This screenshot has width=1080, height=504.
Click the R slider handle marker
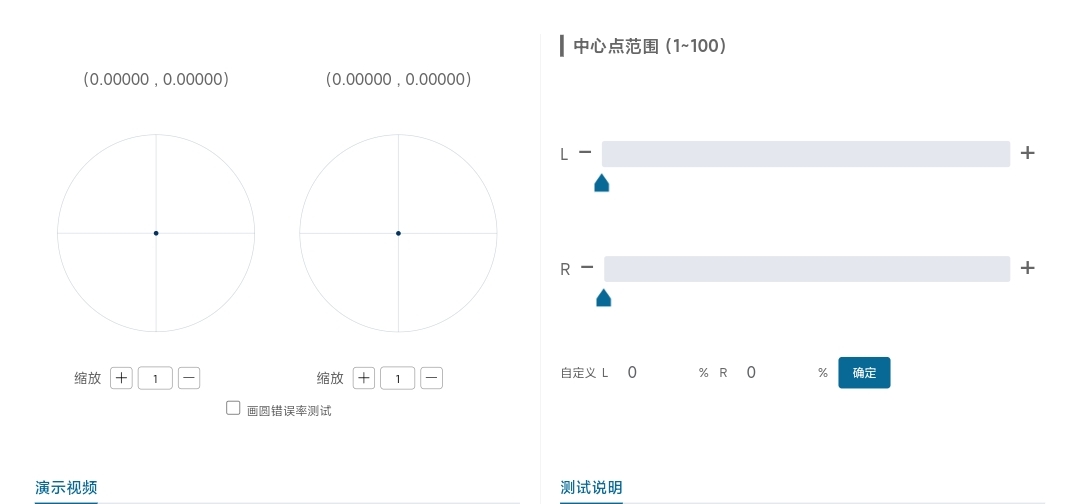tap(603, 298)
